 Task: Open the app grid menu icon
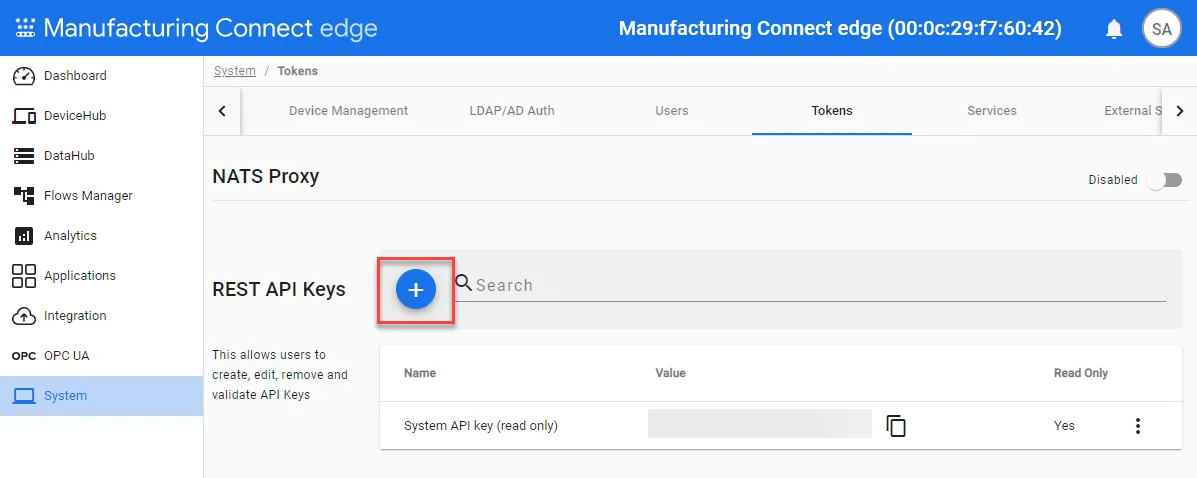tap(25, 28)
